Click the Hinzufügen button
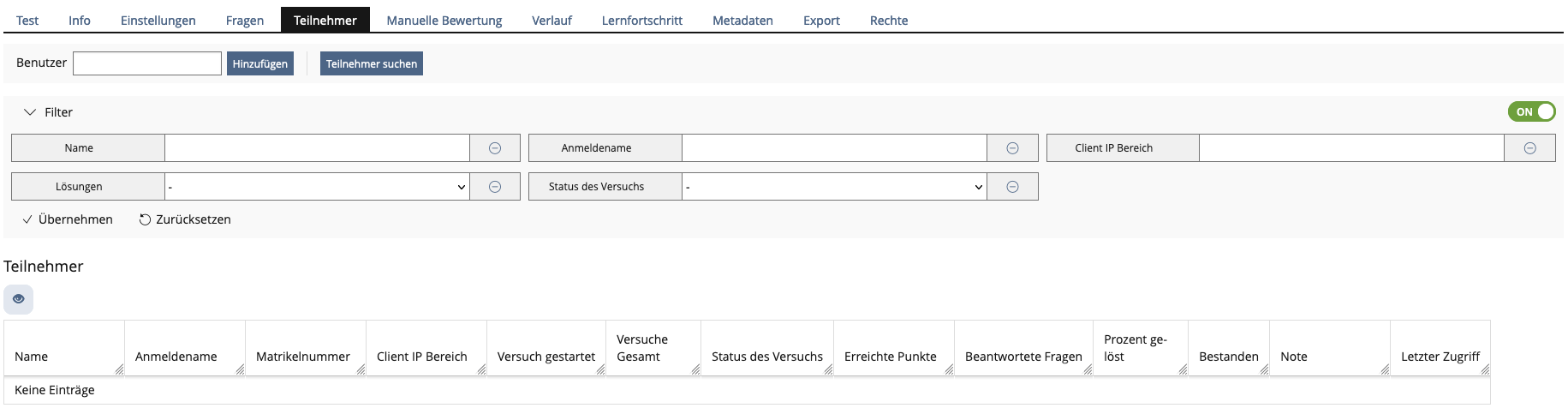The width and height of the screenshot is (1568, 414). point(259,63)
